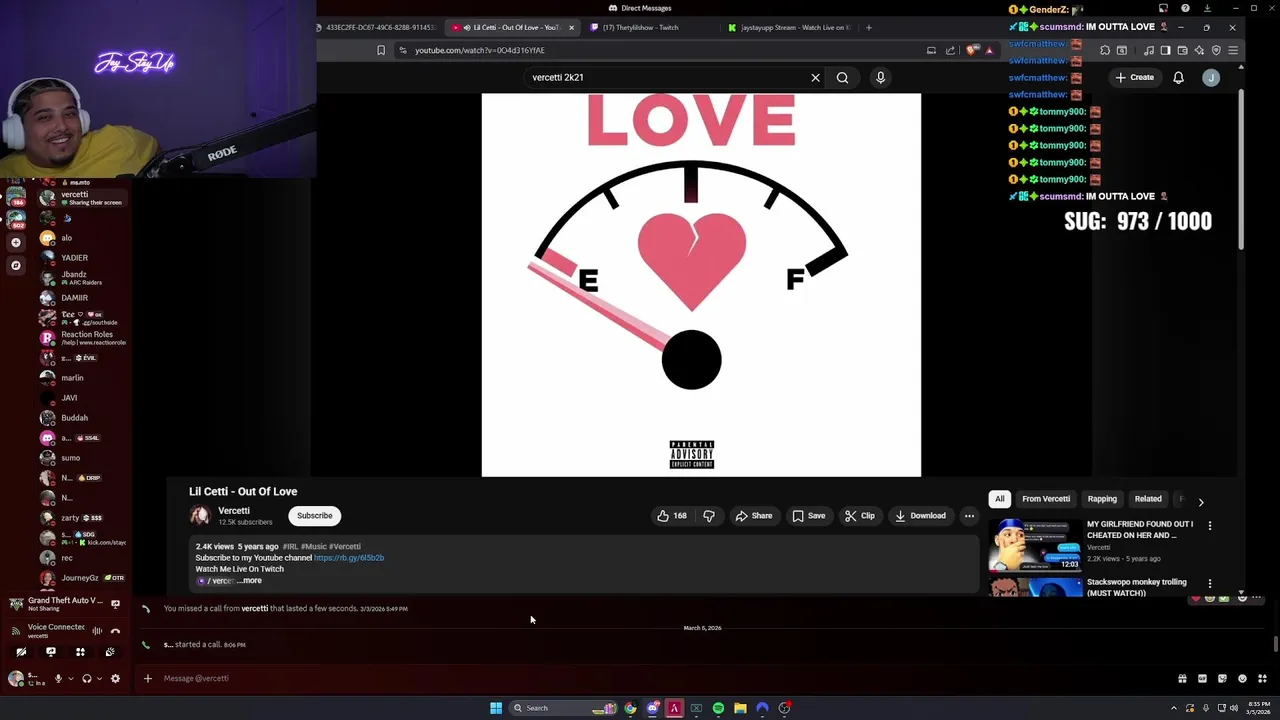The image size is (1280, 720).
Task: Open options for Stackswopo monkey trolling video
Action: pyautogui.click(x=1210, y=584)
